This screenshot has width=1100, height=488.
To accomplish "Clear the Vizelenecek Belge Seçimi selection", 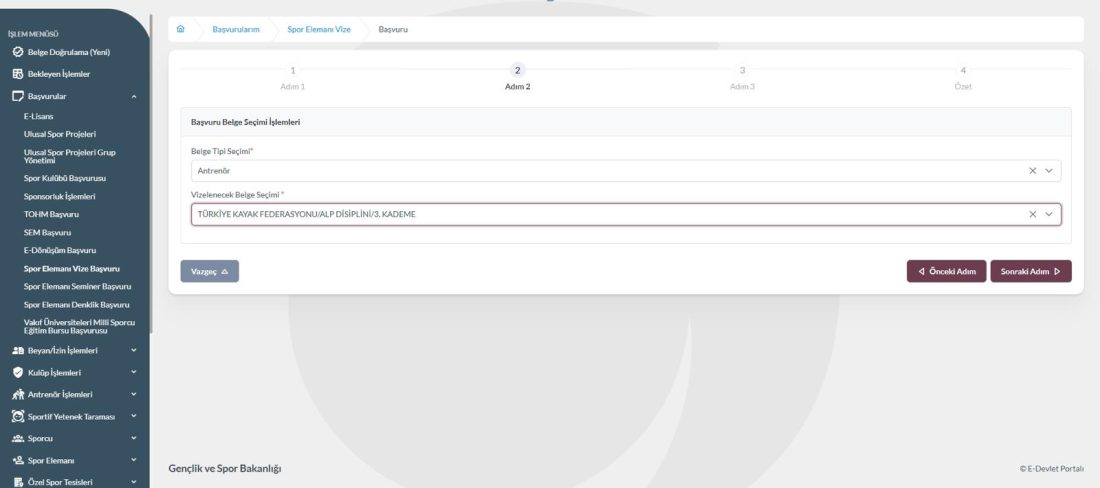I will pyautogui.click(x=1033, y=214).
